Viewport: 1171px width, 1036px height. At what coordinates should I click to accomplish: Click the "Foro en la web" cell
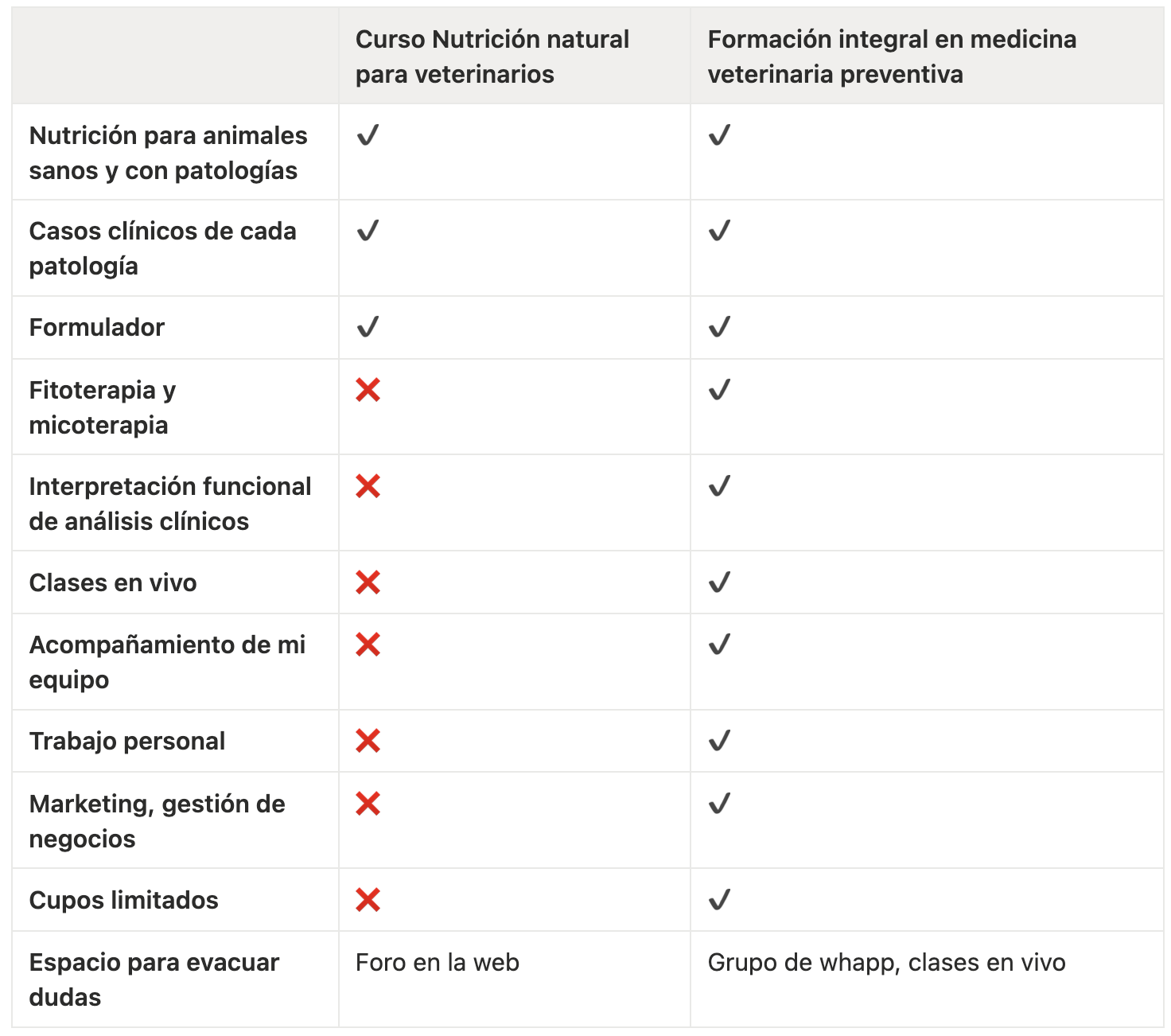tap(437, 963)
